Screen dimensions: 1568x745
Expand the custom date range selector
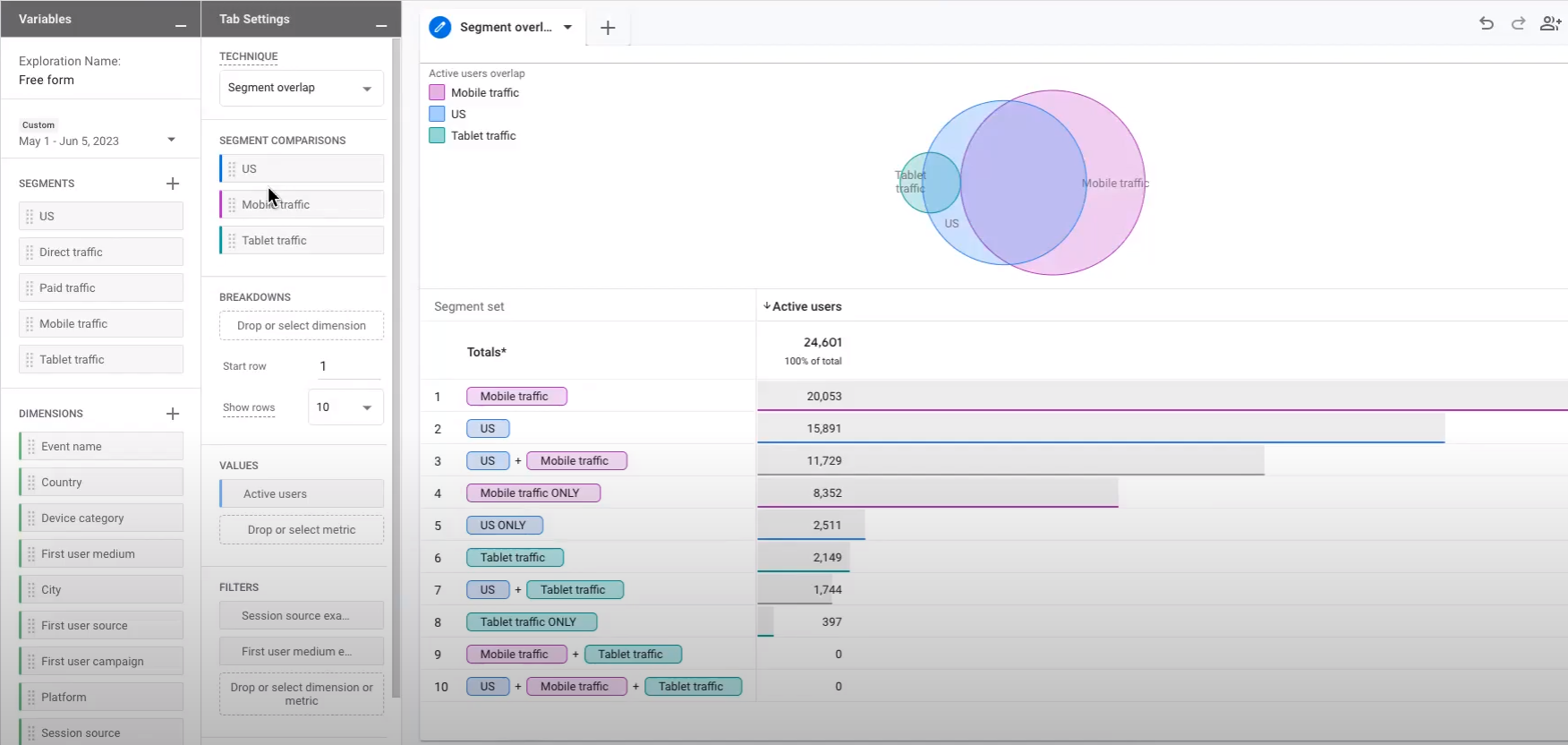(171, 140)
